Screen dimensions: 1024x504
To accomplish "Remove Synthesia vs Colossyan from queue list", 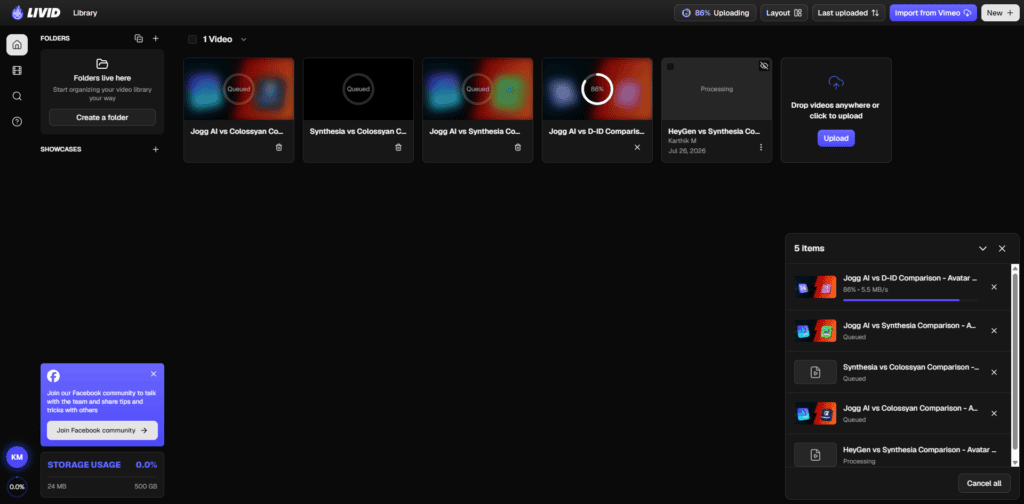I will pyautogui.click(x=994, y=373).
